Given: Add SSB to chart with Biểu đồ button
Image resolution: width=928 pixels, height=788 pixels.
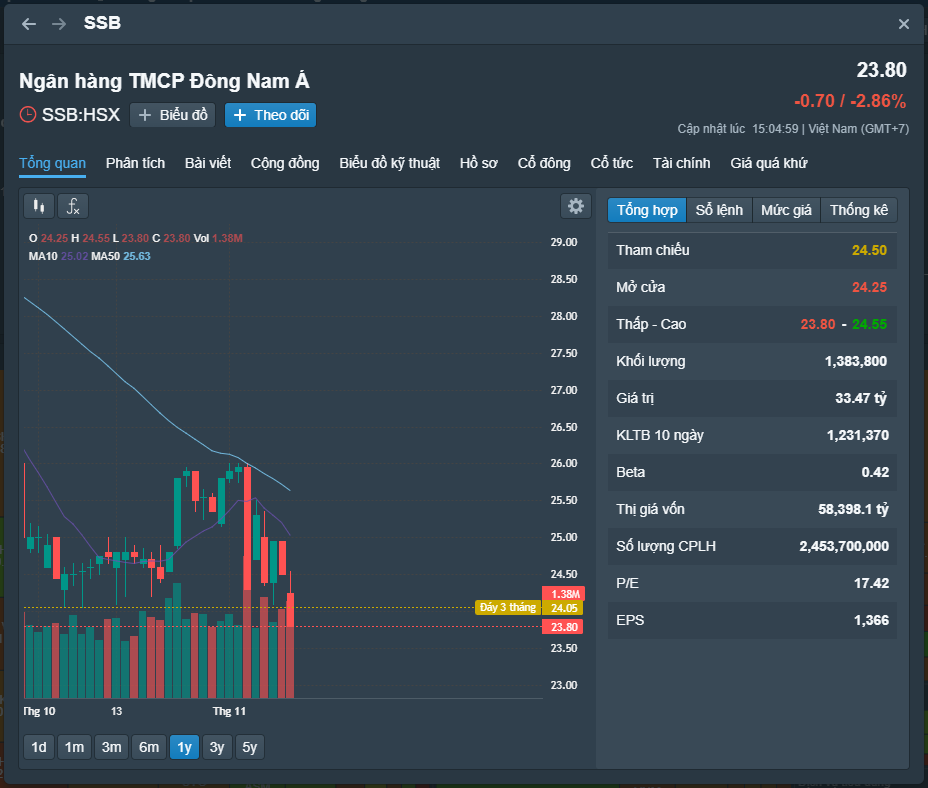Looking at the screenshot, I should pos(172,115).
